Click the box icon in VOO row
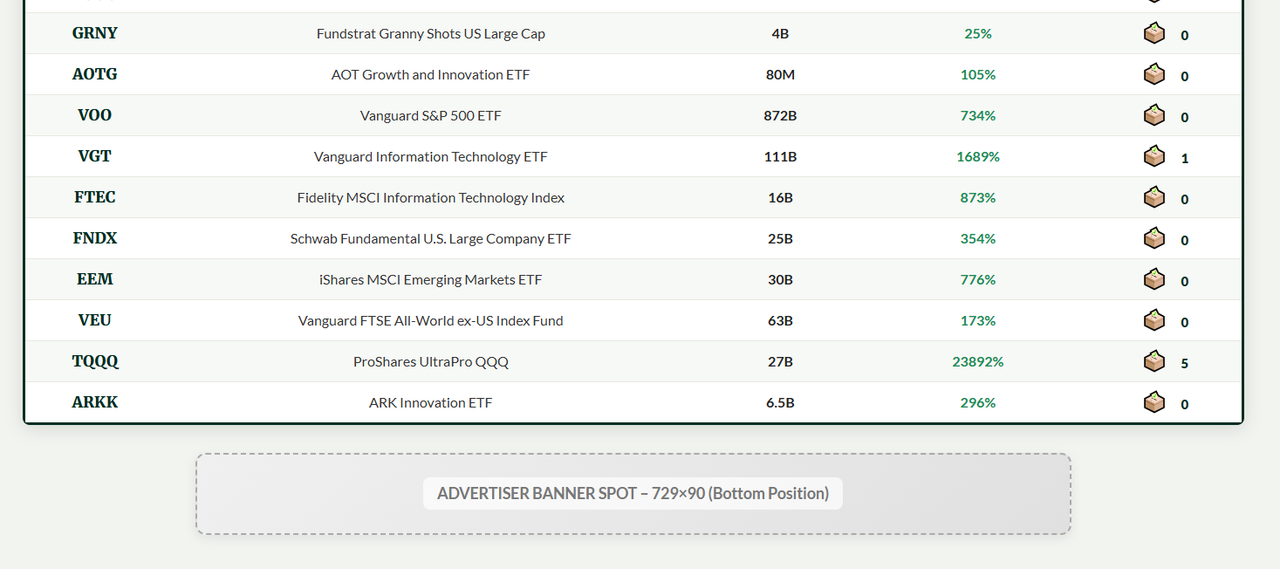 point(1154,115)
